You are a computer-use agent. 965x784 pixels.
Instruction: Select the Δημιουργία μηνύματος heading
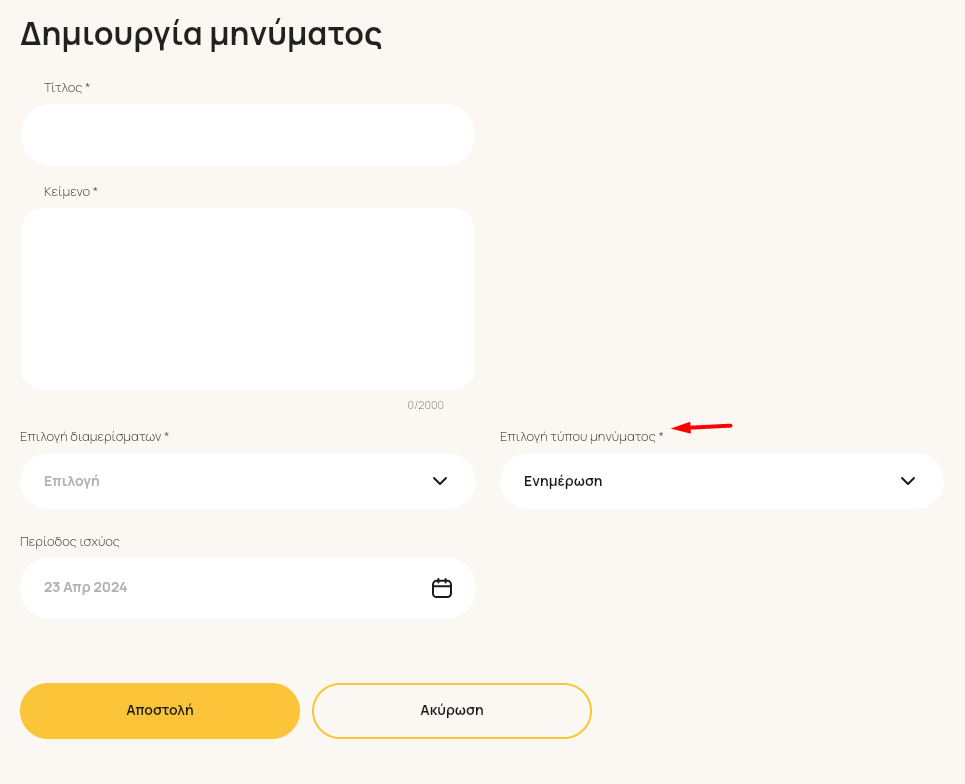pos(201,34)
